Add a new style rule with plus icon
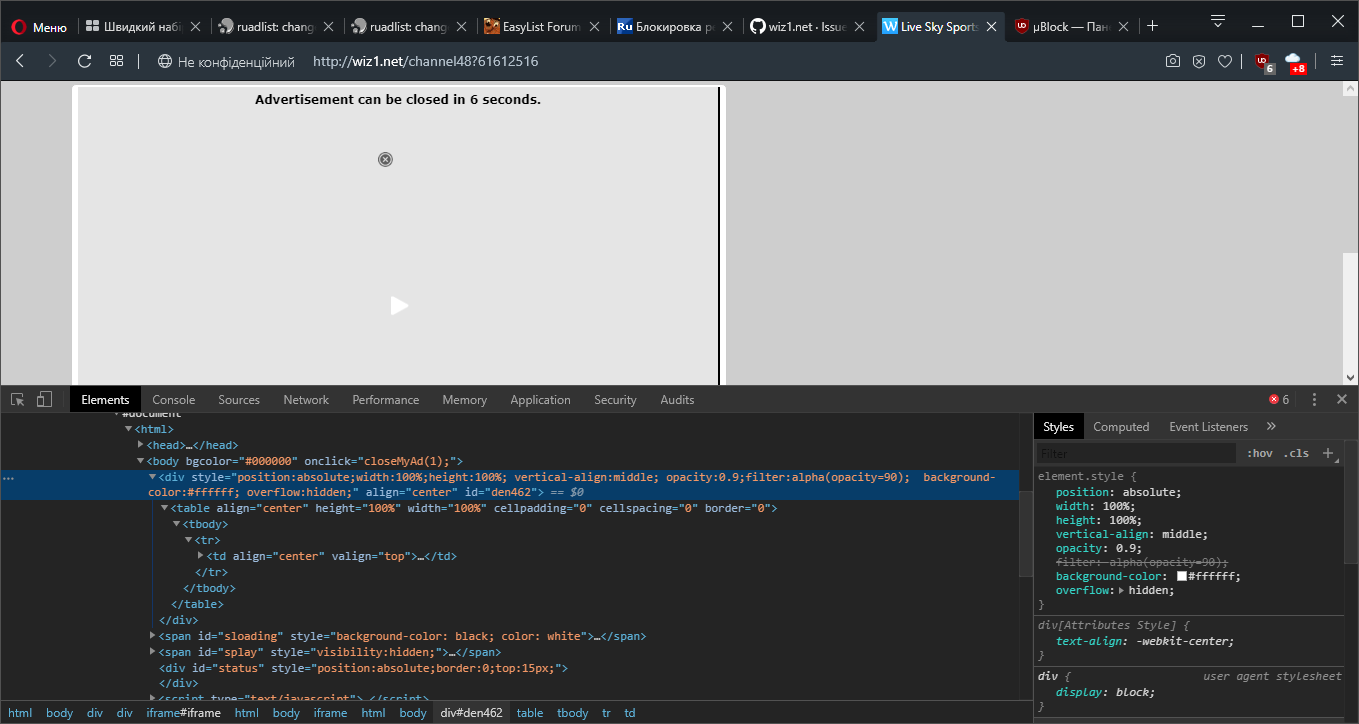The width and height of the screenshot is (1359, 724). click(1328, 453)
